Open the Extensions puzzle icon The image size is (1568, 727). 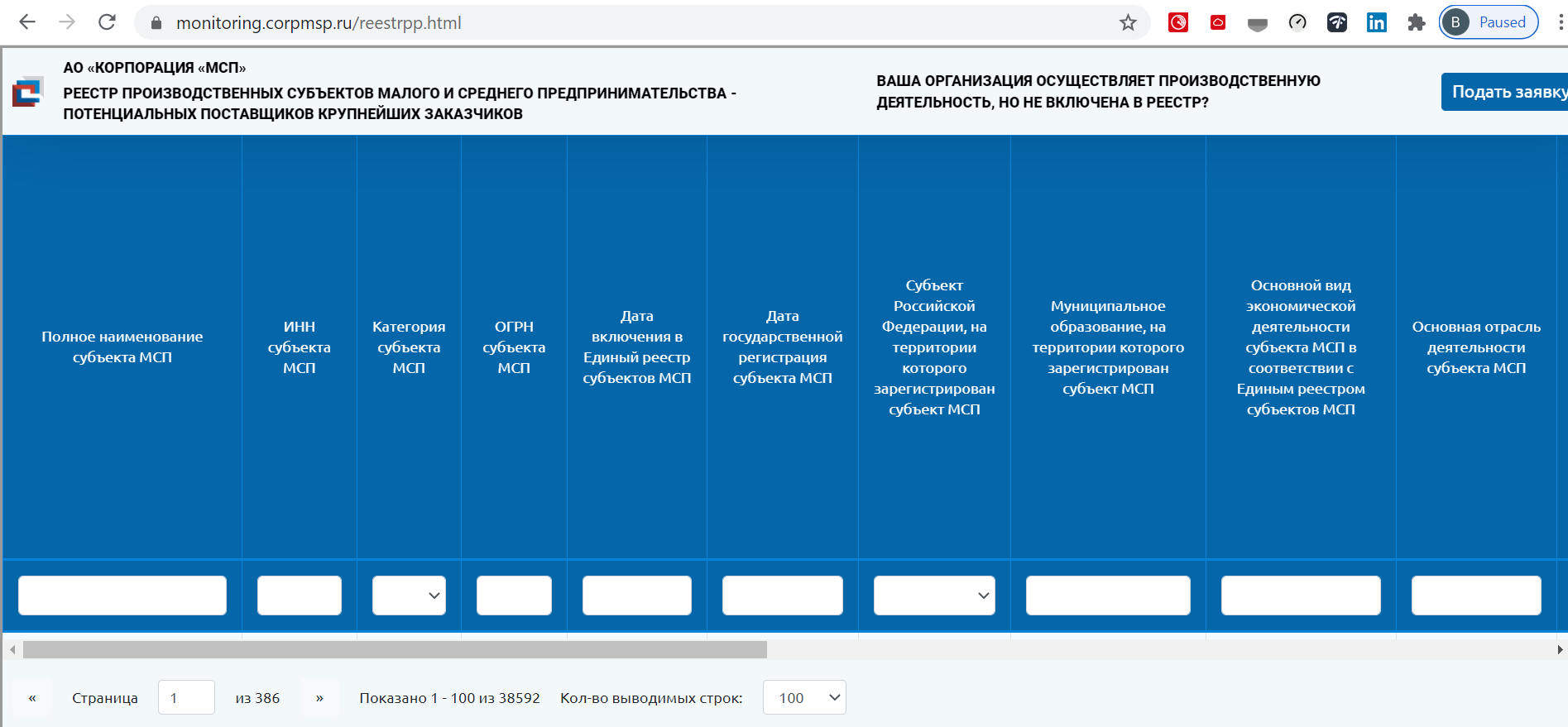pyautogui.click(x=1417, y=22)
